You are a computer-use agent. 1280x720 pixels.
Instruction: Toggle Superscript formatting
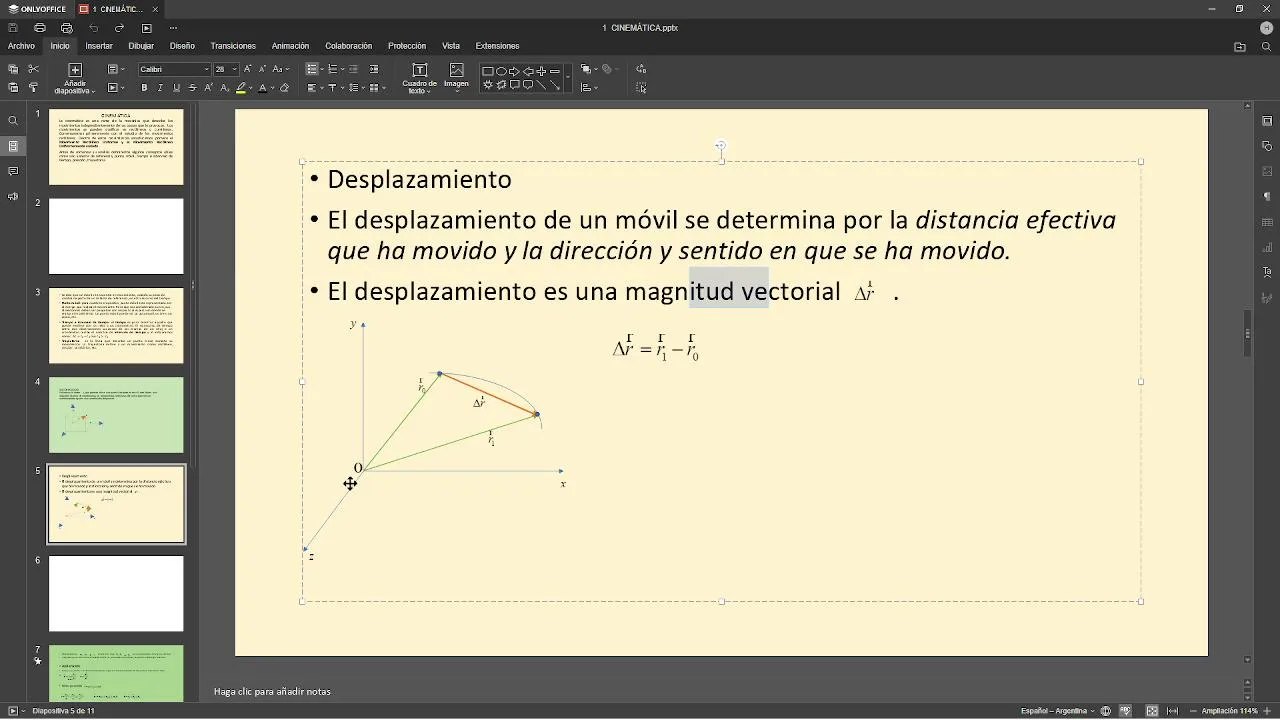point(208,88)
